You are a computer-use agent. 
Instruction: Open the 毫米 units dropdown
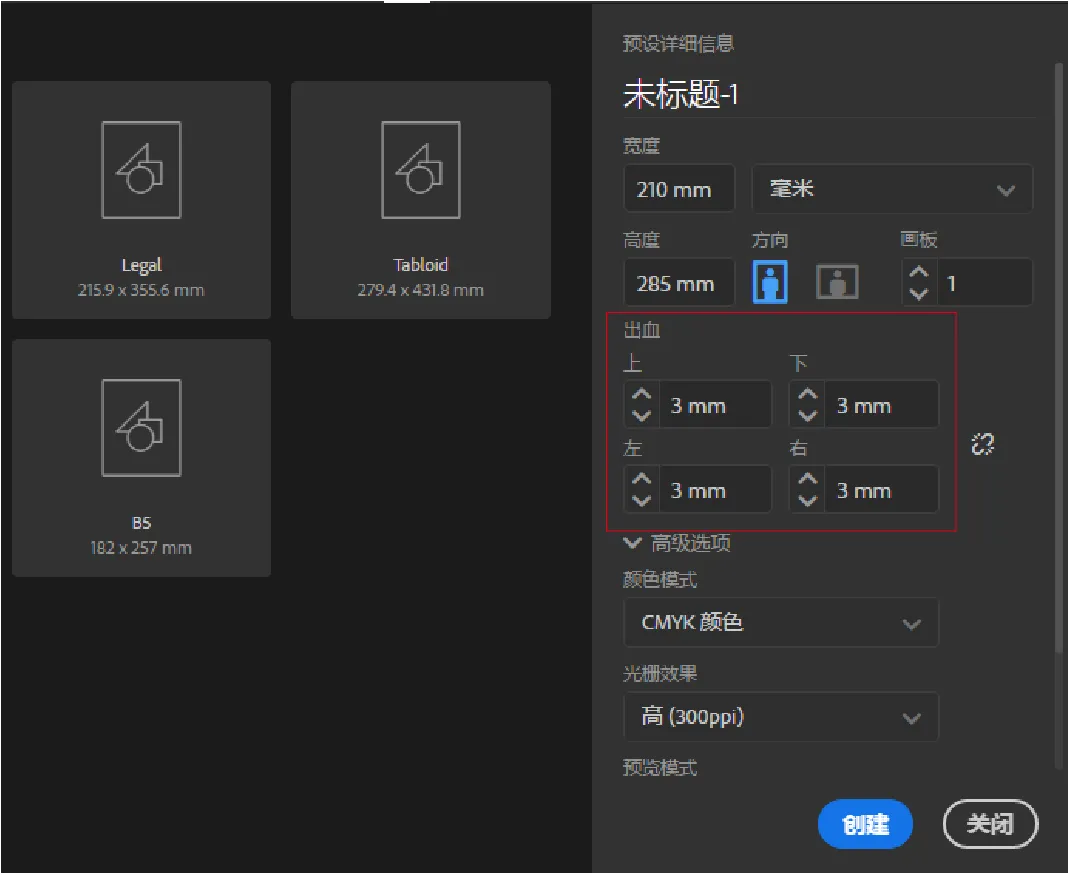coord(892,189)
